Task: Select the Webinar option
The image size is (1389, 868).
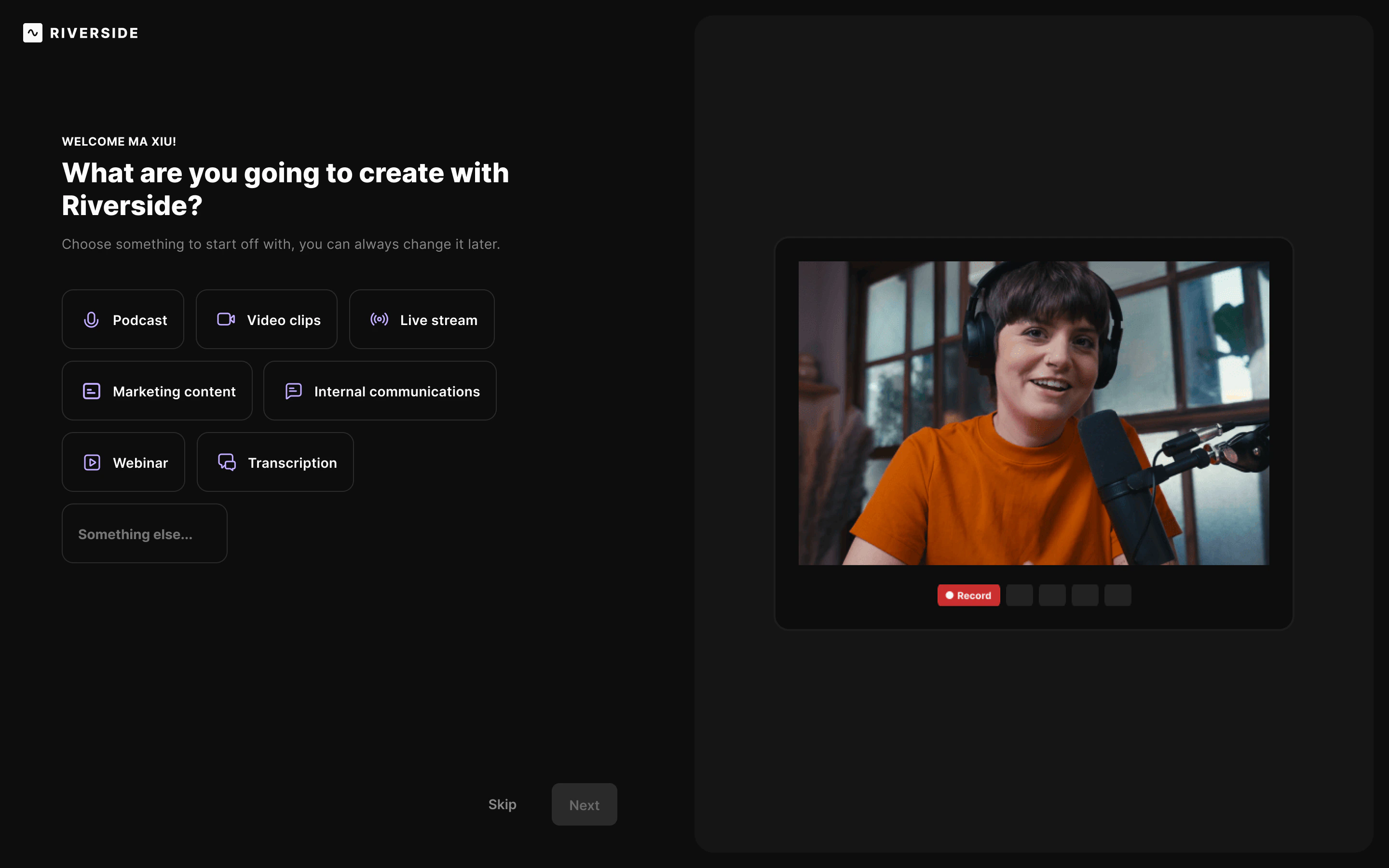Action: pos(123,462)
